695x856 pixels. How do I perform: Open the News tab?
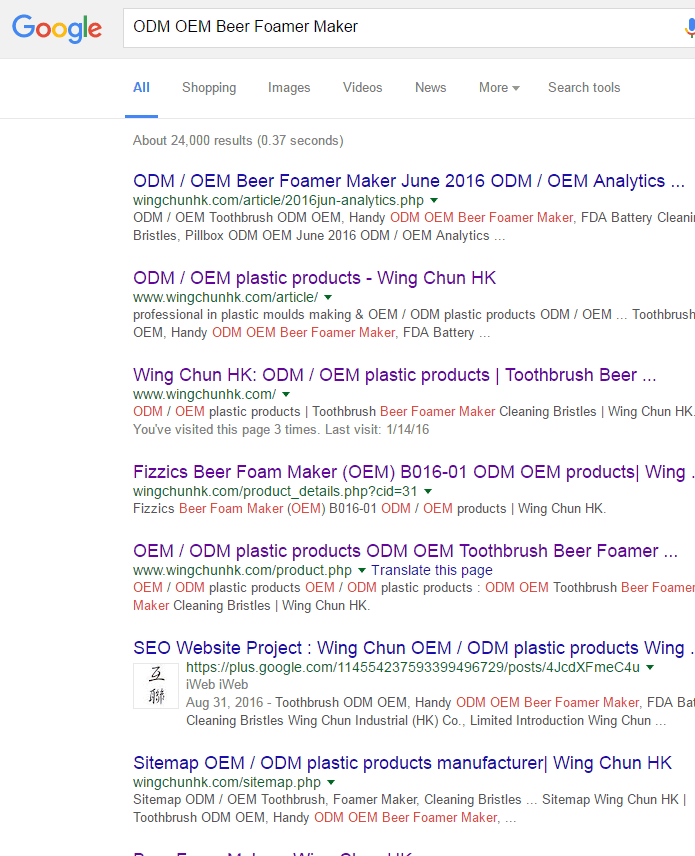click(x=430, y=88)
